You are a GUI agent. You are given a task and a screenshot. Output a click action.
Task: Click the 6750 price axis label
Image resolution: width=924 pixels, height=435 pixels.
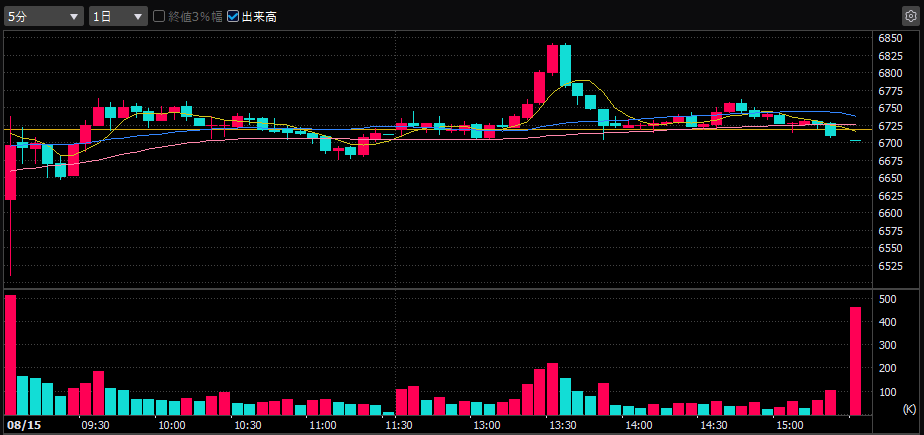click(890, 108)
